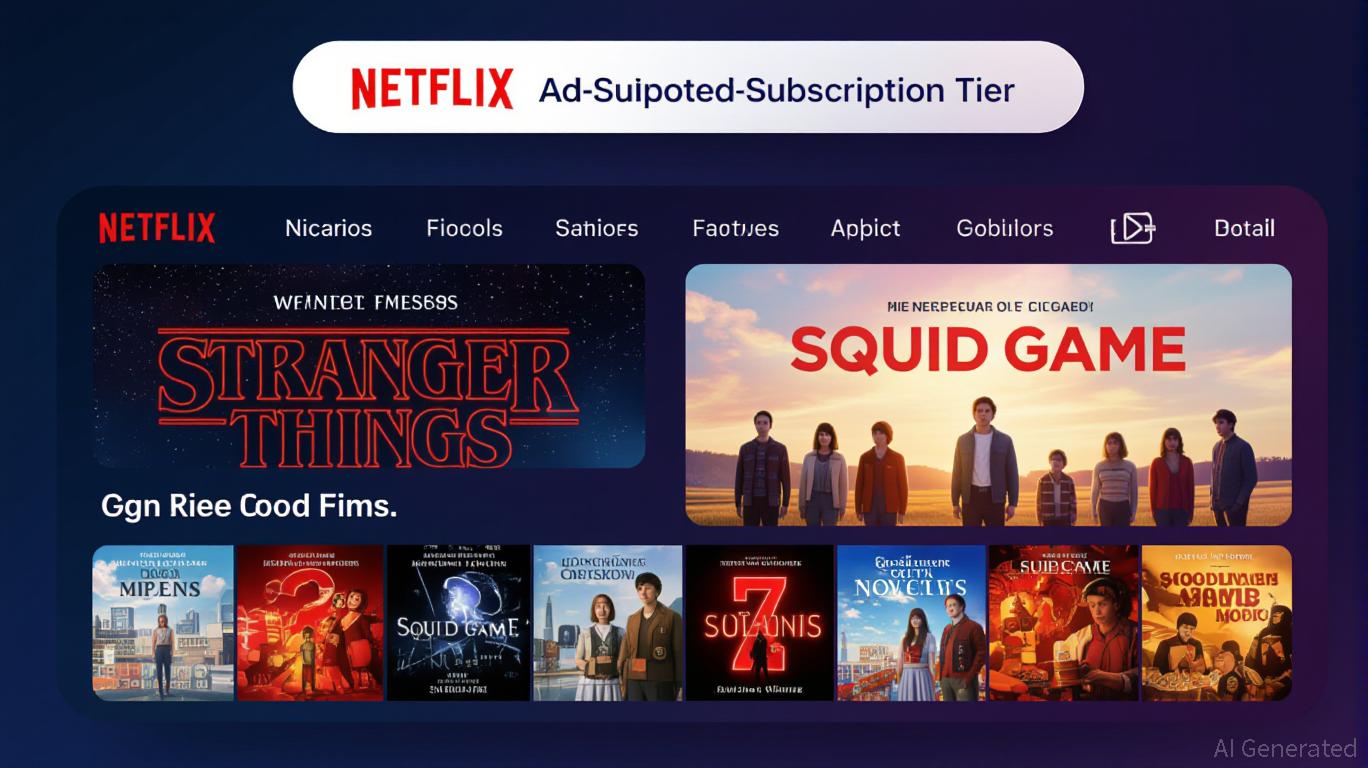Open the Gobilors navigation item
Image resolution: width=1368 pixels, height=768 pixels.
pyautogui.click(x=1005, y=228)
